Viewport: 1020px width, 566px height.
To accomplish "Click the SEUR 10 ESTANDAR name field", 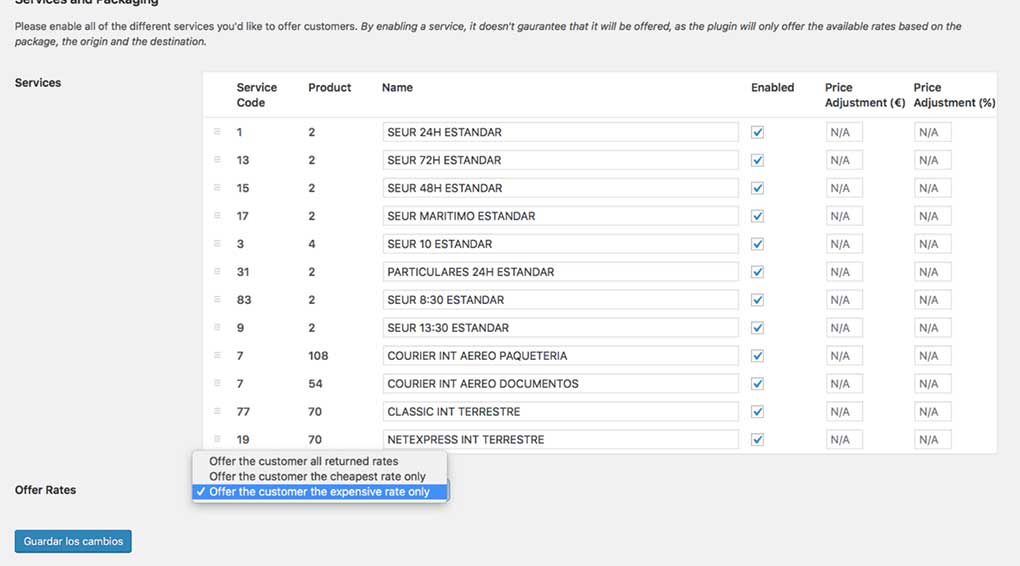I will [x=560, y=244].
